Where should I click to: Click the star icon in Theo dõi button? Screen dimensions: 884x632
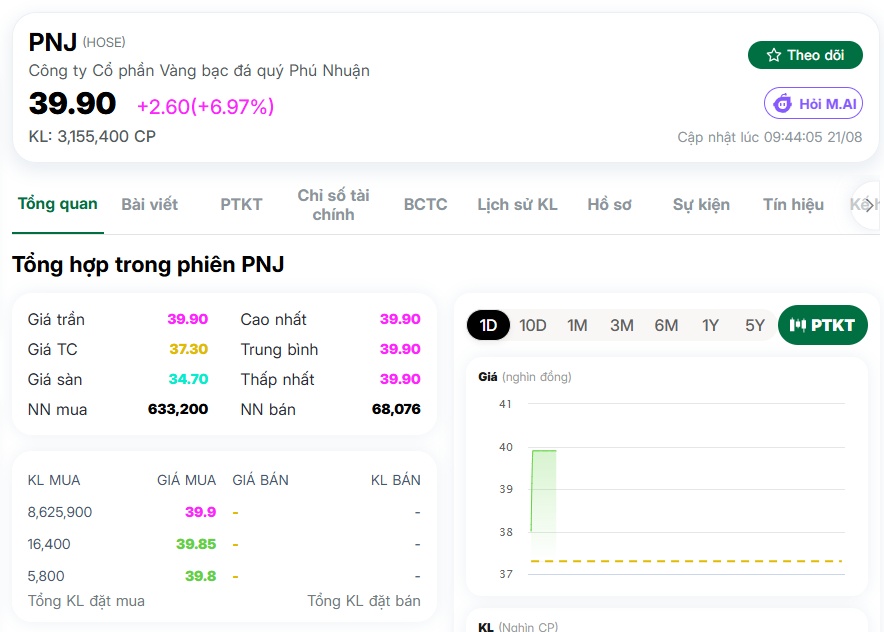coord(774,55)
